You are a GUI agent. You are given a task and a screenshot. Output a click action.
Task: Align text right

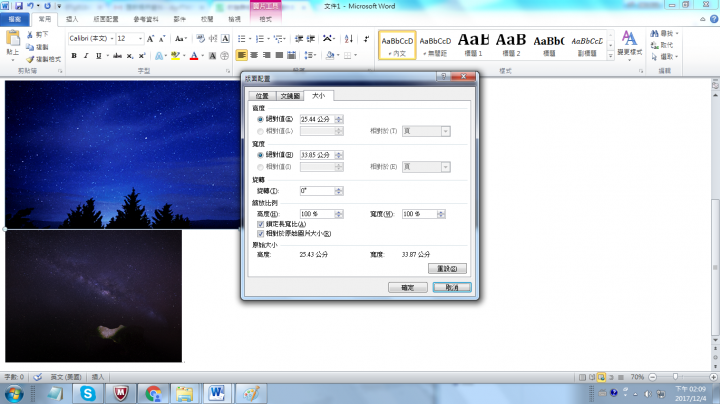(x=266, y=55)
